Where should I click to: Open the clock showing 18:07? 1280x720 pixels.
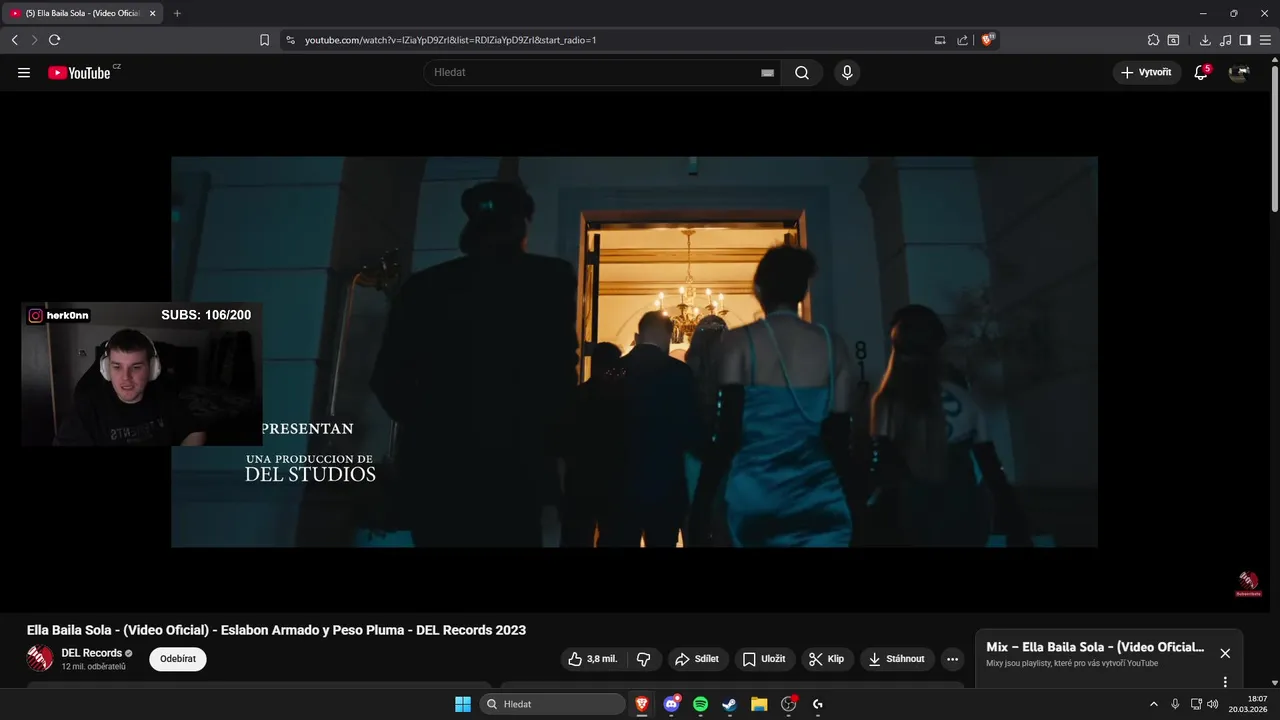coord(1247,704)
